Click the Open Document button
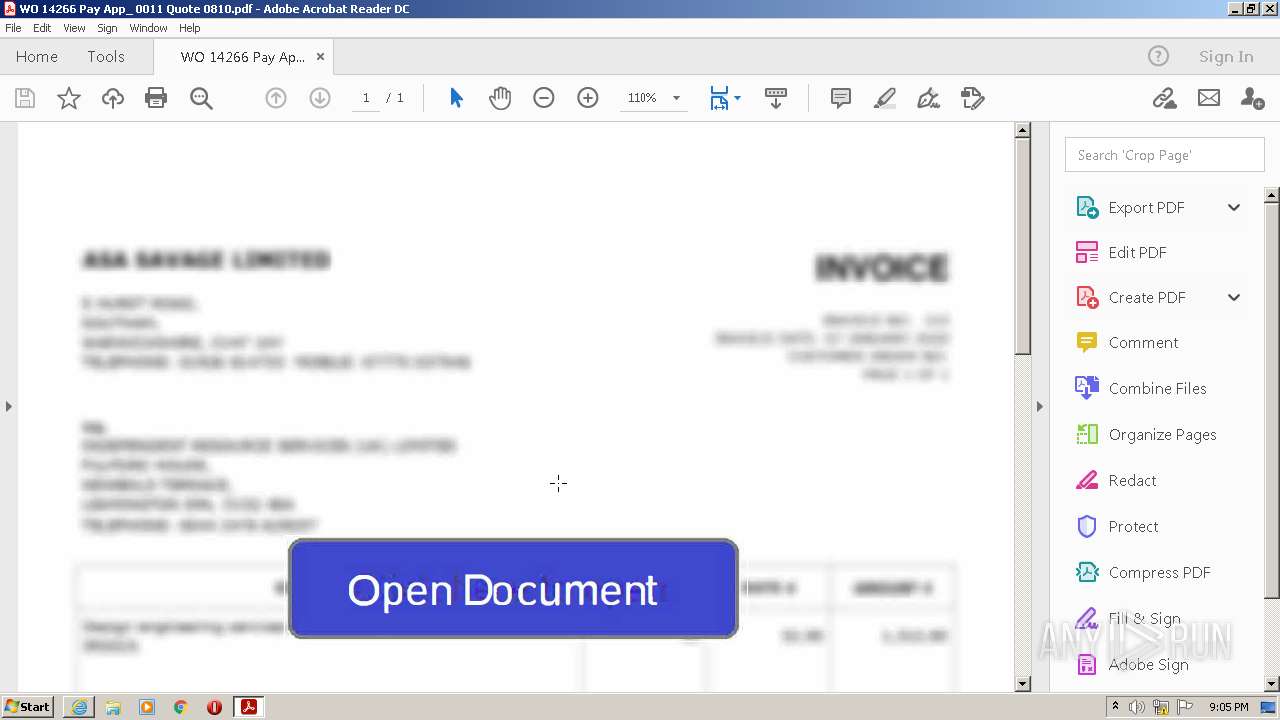The height and width of the screenshot is (720, 1280). point(513,589)
